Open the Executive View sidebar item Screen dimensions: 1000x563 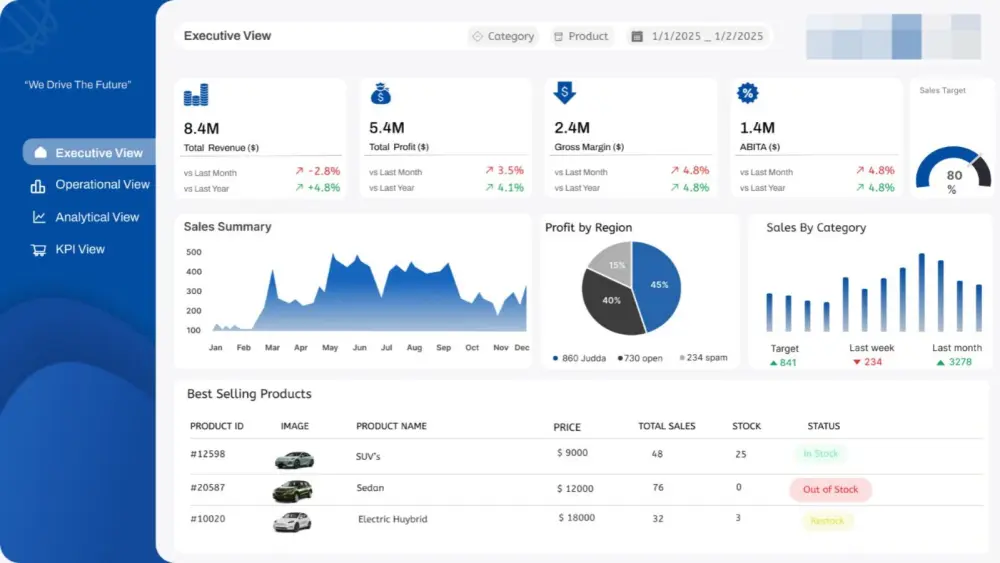pyautogui.click(x=89, y=152)
